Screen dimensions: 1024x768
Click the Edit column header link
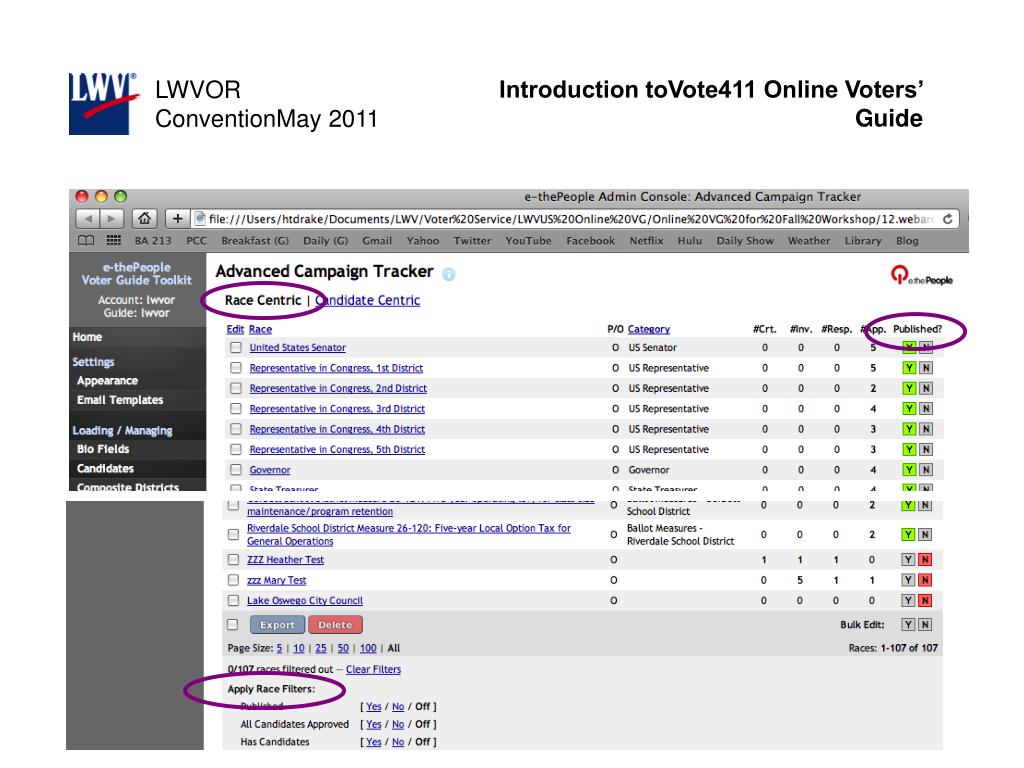[235, 329]
